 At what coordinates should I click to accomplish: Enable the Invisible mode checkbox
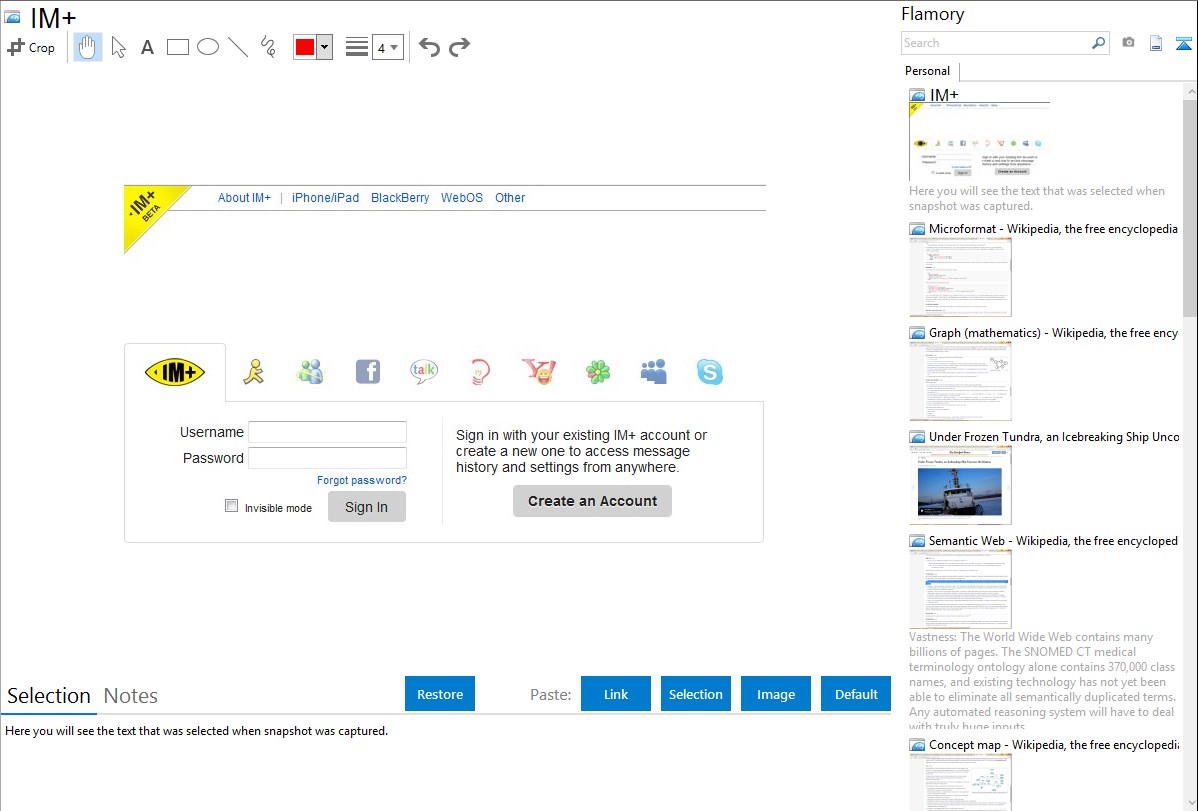click(x=232, y=506)
